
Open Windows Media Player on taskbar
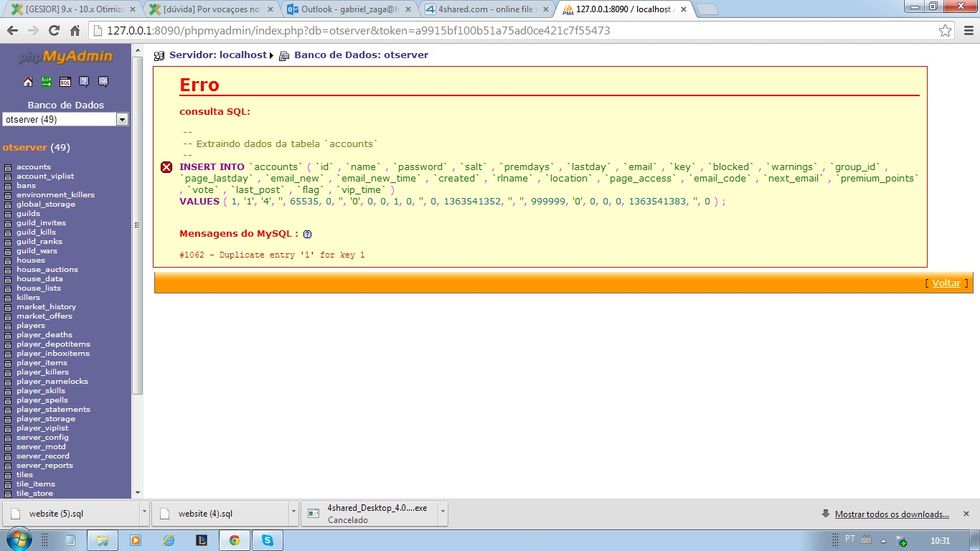tap(136, 540)
